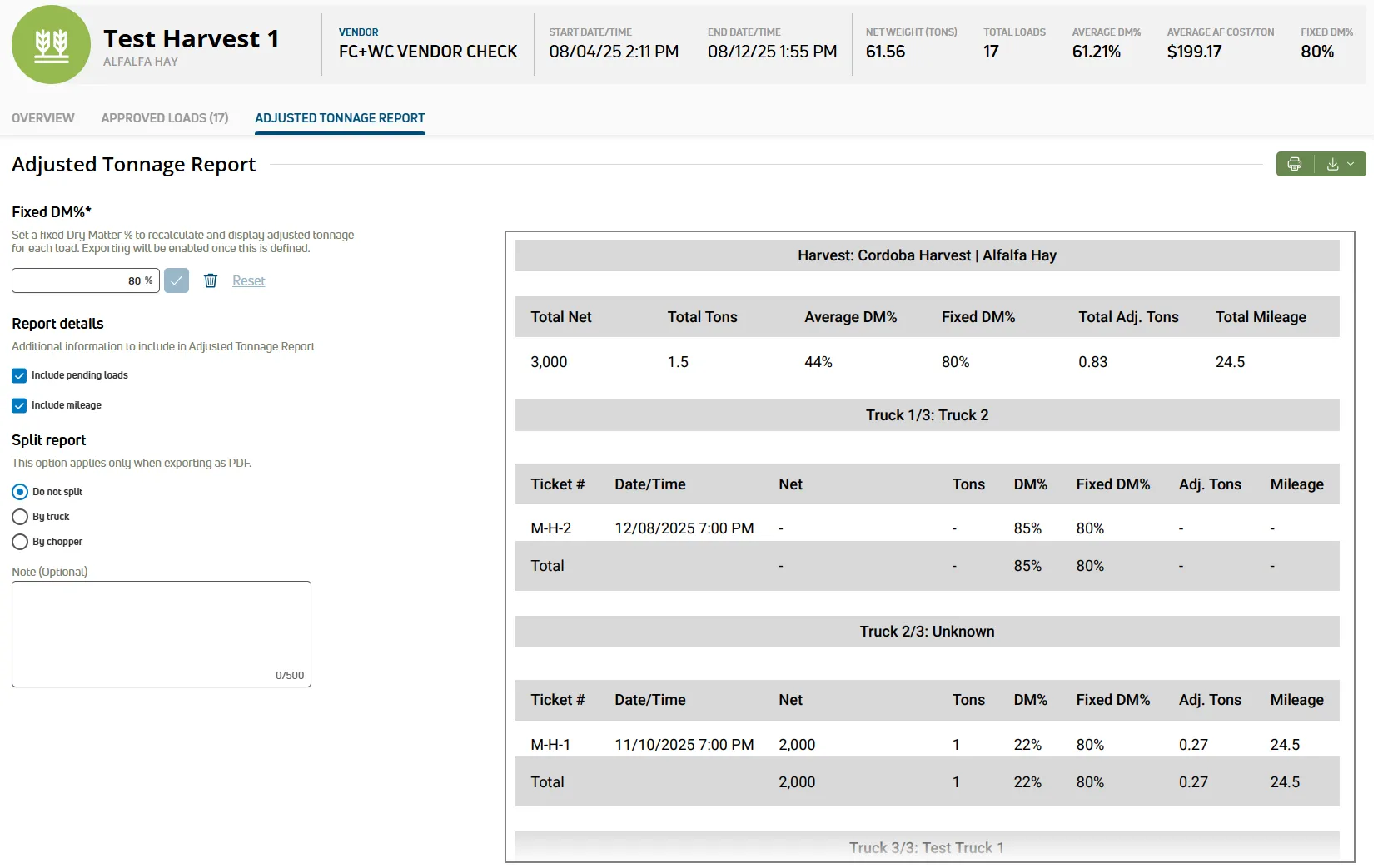The height and width of the screenshot is (868, 1378).
Task: Click the Harvest: Cordoba Harvest header
Action: (927, 255)
